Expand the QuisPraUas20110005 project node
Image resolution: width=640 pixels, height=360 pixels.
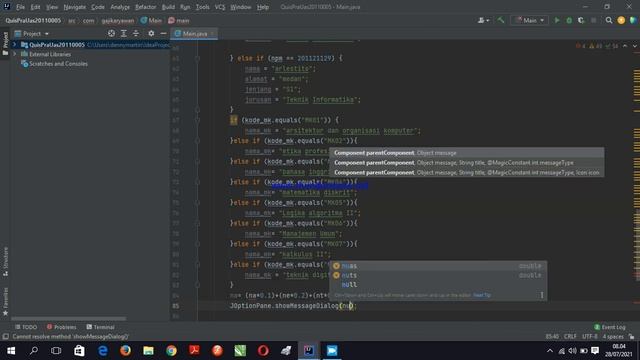(x=15, y=44)
